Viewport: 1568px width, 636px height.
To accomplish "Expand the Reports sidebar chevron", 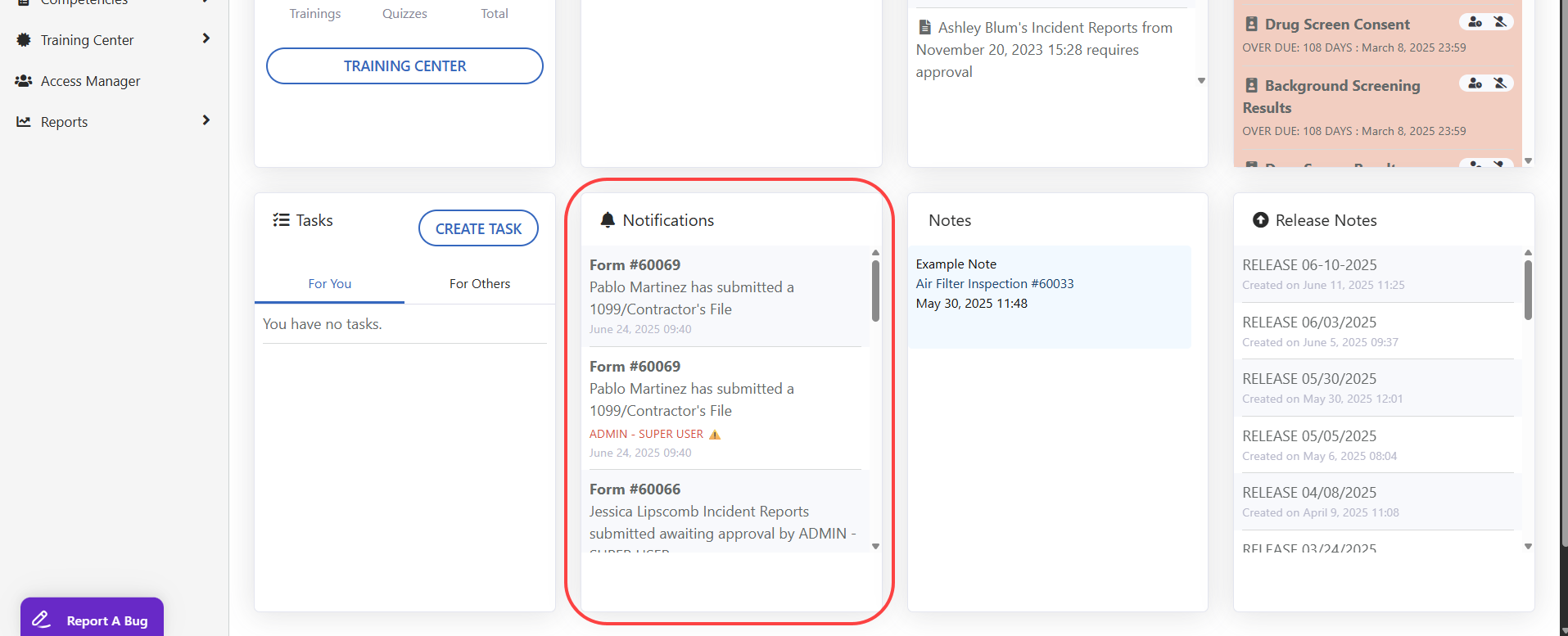I will [x=206, y=120].
